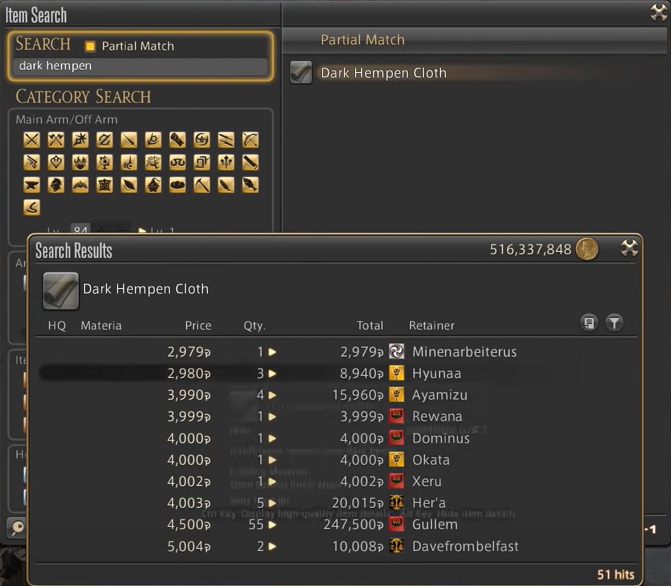Image resolution: width=671 pixels, height=586 pixels.
Task: Select the gauntlet fist weapon category
Action: pos(178,140)
